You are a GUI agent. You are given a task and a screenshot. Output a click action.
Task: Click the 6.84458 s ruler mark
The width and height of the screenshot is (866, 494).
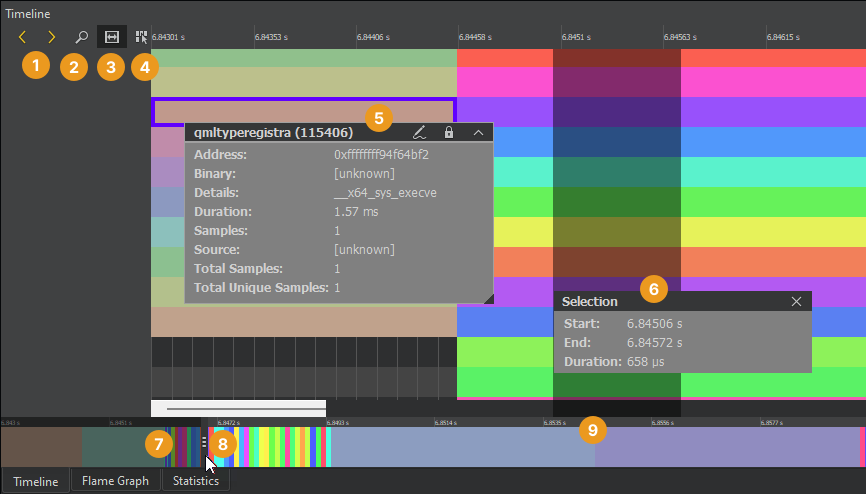[474, 37]
